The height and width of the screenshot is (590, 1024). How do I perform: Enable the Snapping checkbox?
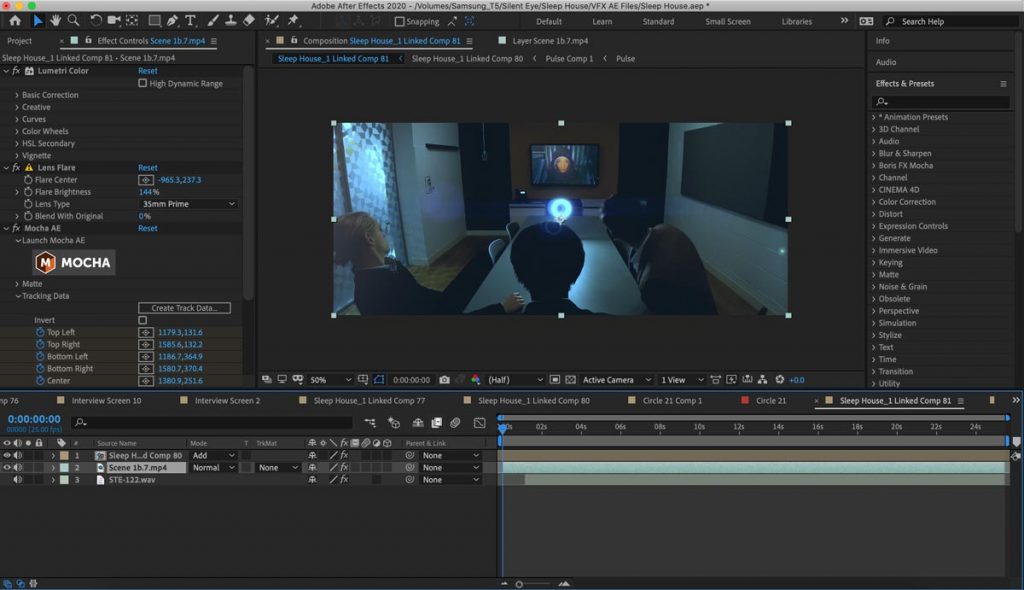pyautogui.click(x=400, y=21)
